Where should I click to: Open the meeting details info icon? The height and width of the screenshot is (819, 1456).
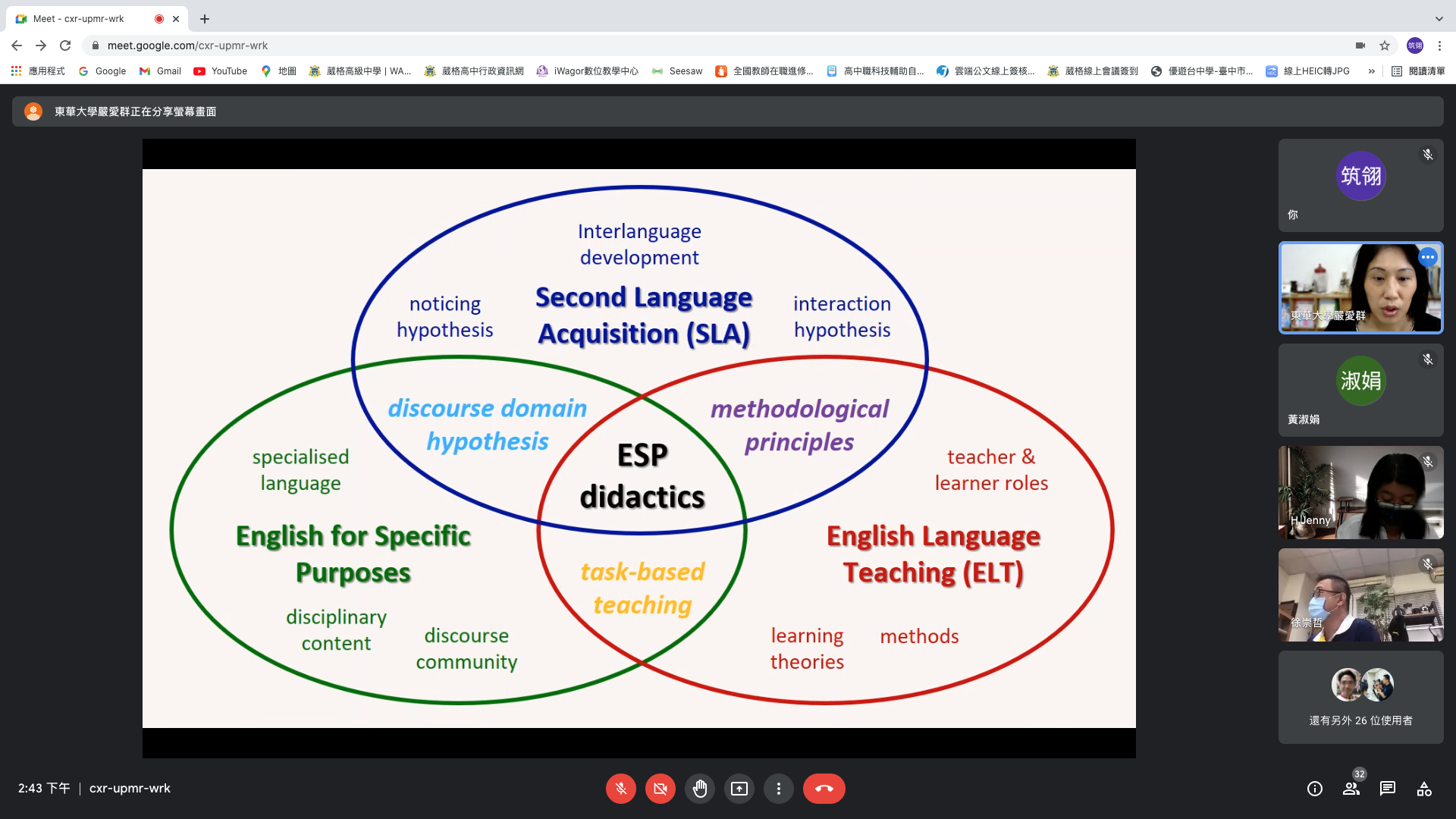point(1314,789)
